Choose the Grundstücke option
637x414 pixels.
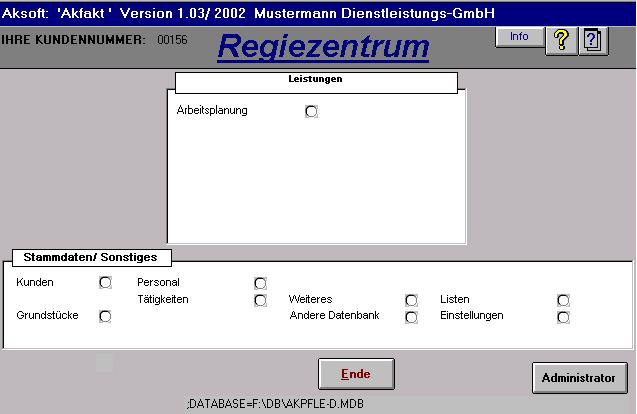[x=105, y=316]
